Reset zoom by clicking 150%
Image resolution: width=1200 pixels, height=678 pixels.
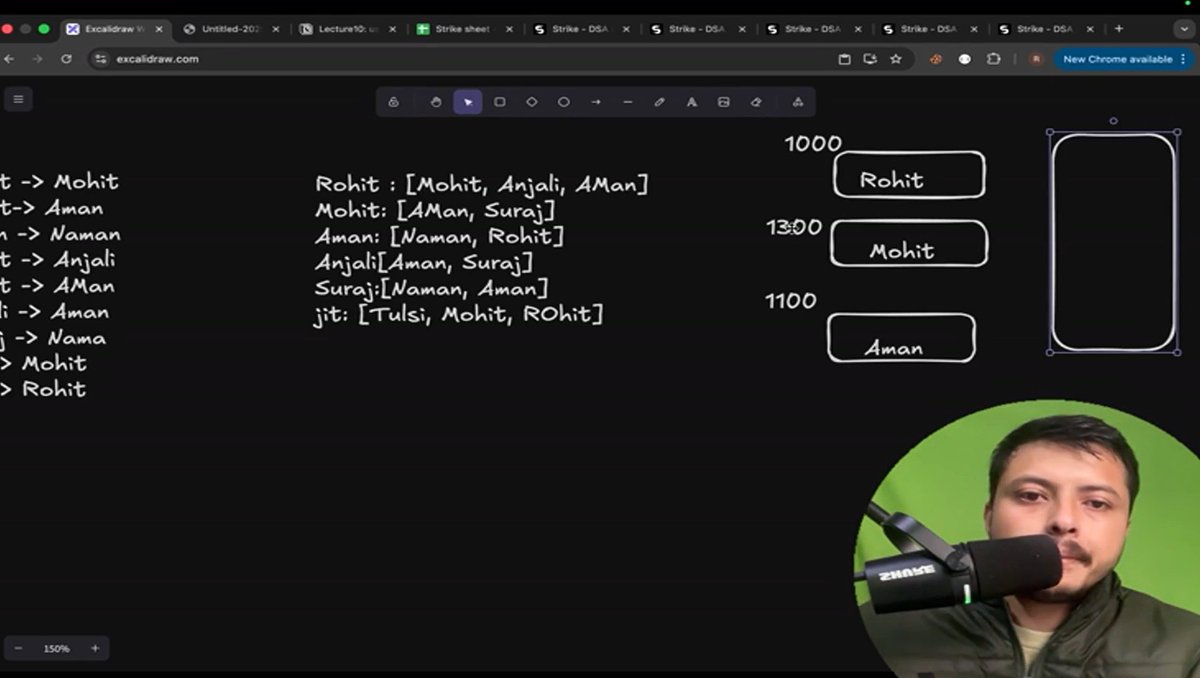pyautogui.click(x=56, y=649)
